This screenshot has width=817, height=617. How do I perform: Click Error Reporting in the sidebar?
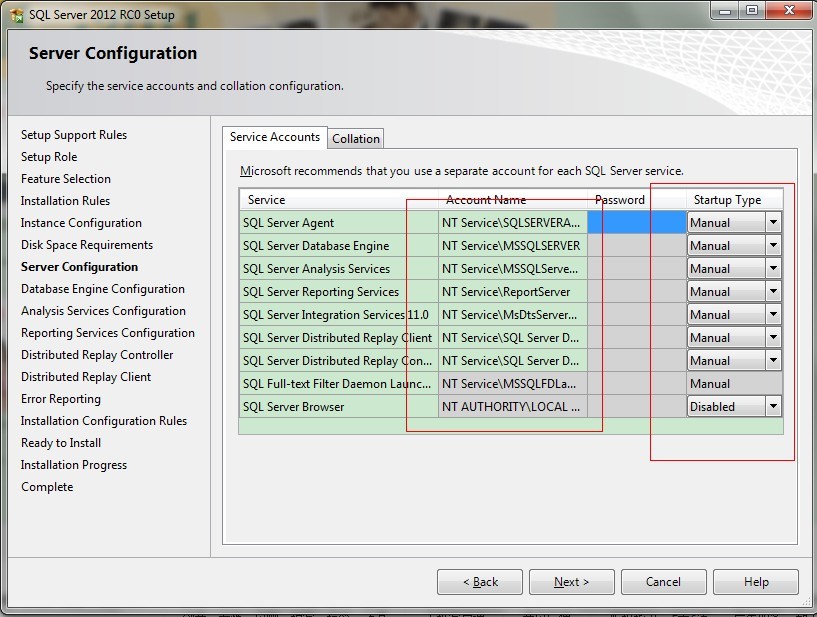pyautogui.click(x=60, y=399)
